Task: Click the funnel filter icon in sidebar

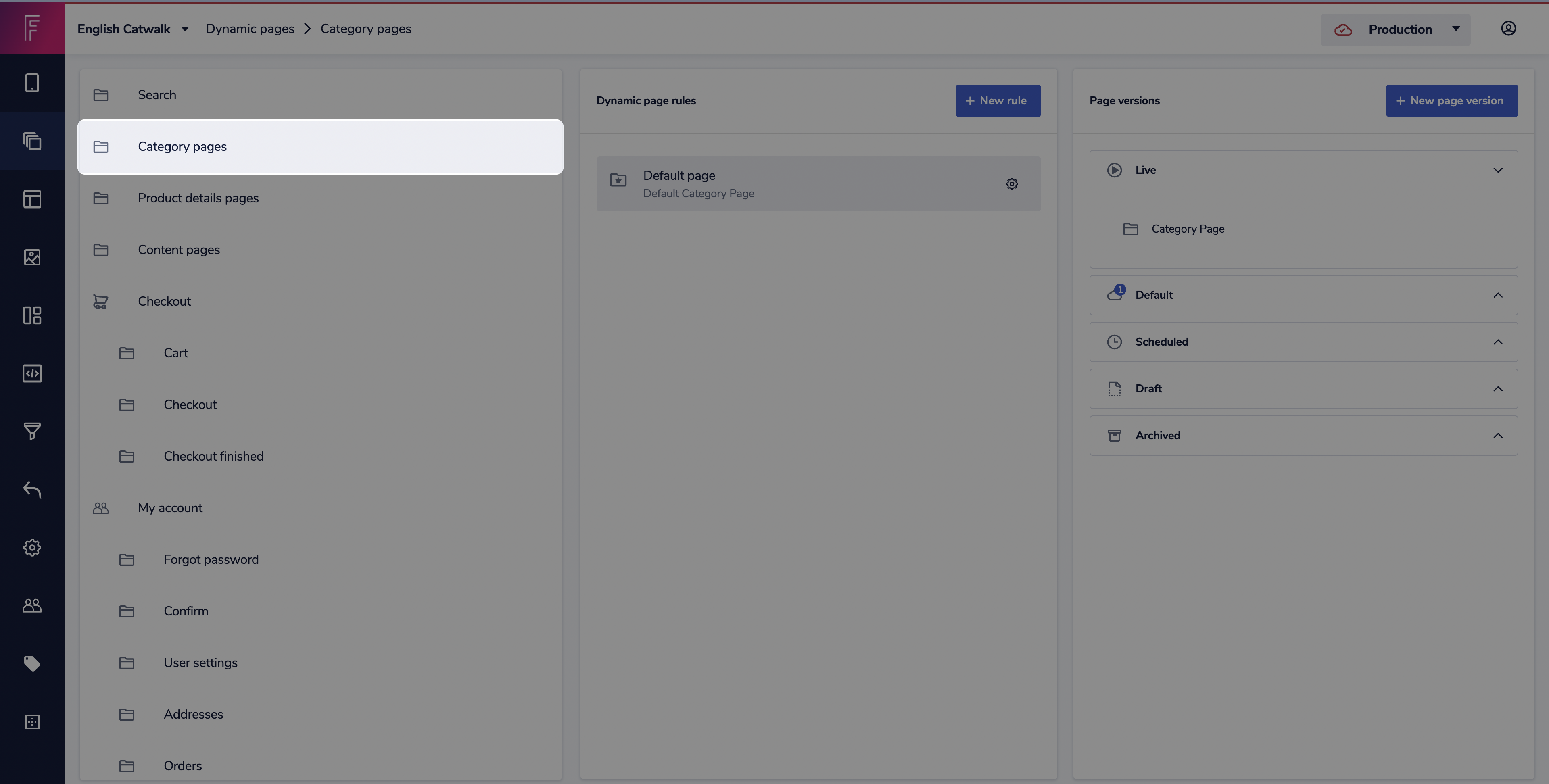Action: (x=32, y=431)
